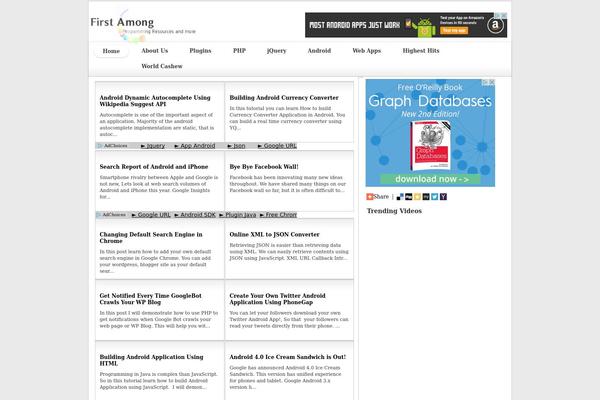Viewport: 600px width, 400px height.
Task: Click the Trending Videos heading
Action: (x=394, y=211)
